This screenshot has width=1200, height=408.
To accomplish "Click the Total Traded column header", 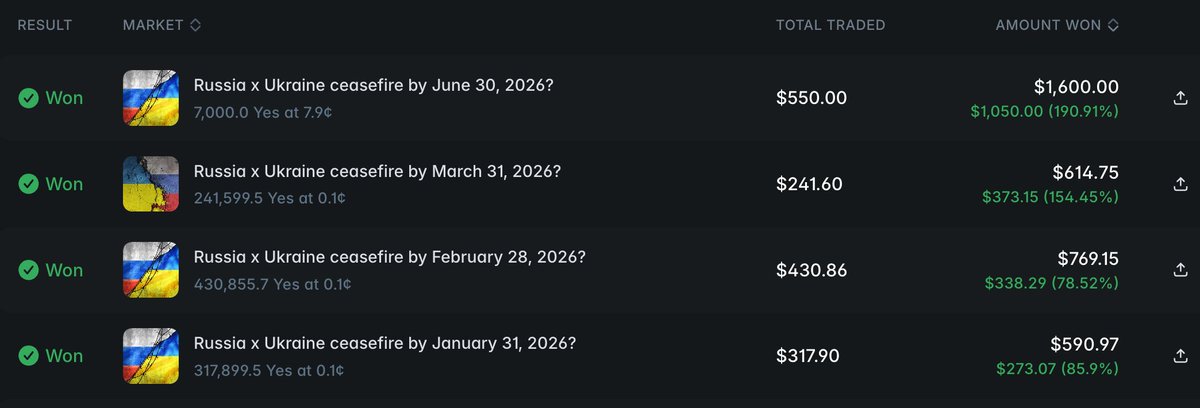I will point(830,25).
